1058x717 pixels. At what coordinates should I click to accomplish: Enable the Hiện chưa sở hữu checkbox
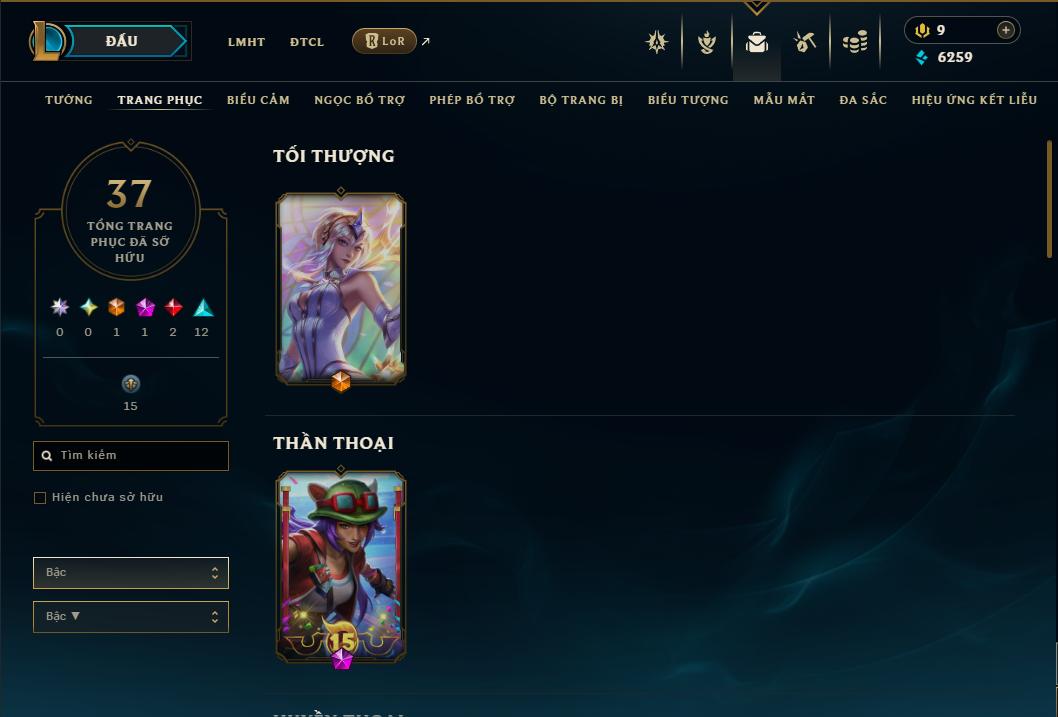tap(40, 498)
